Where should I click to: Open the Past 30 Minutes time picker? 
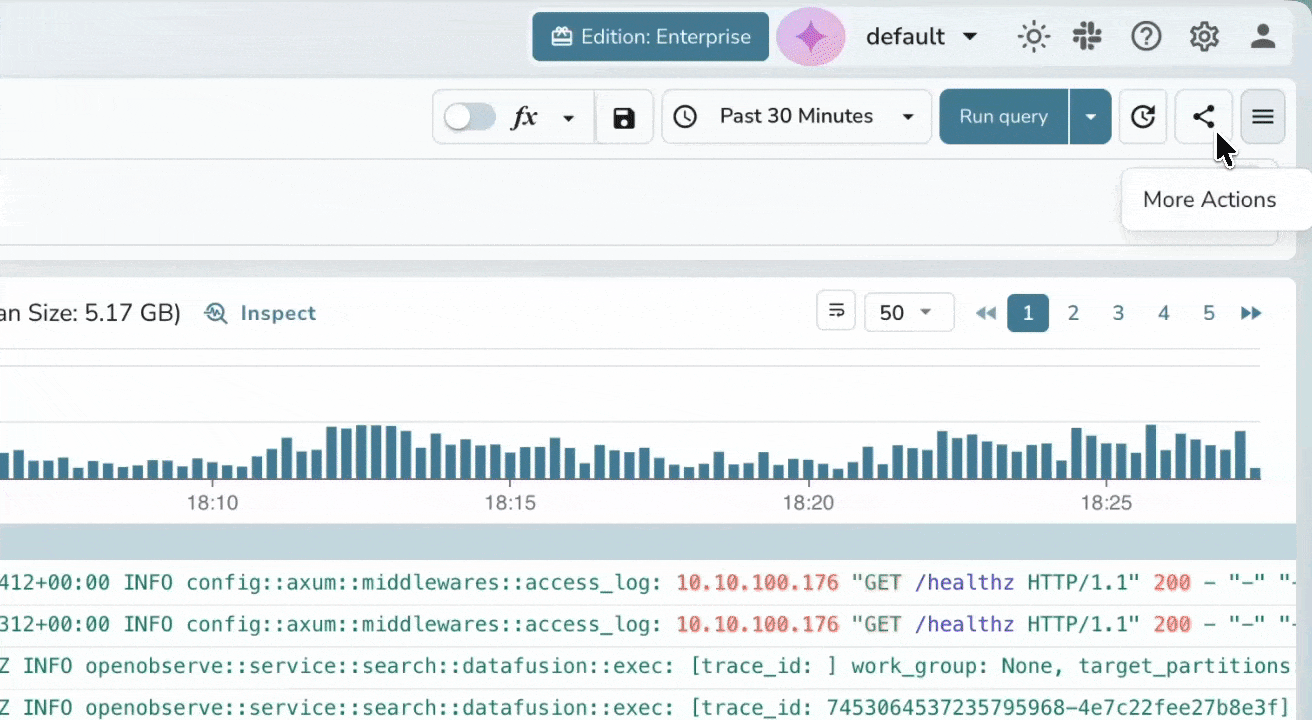click(797, 117)
